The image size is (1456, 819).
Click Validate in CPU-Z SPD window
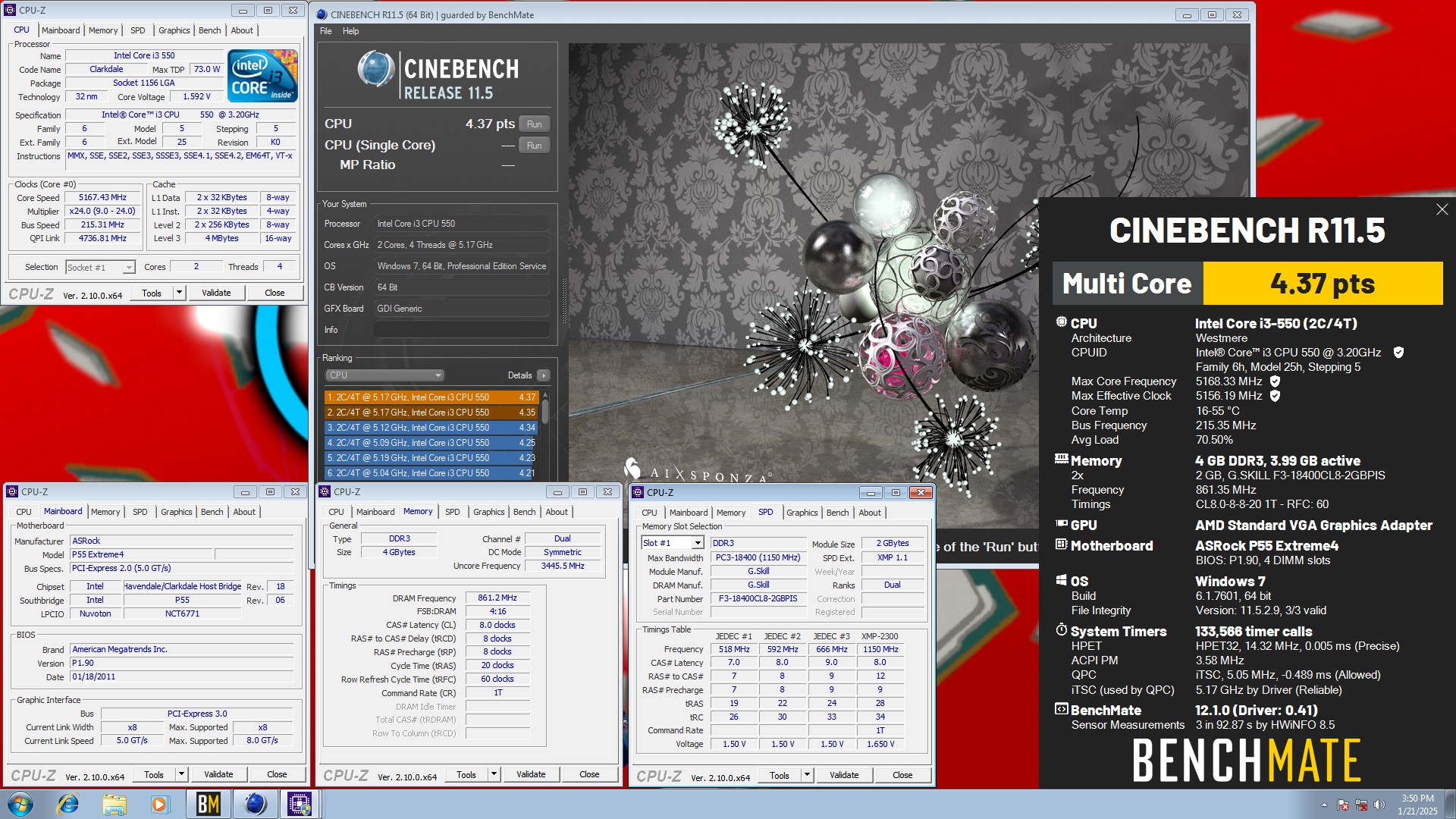coord(844,775)
